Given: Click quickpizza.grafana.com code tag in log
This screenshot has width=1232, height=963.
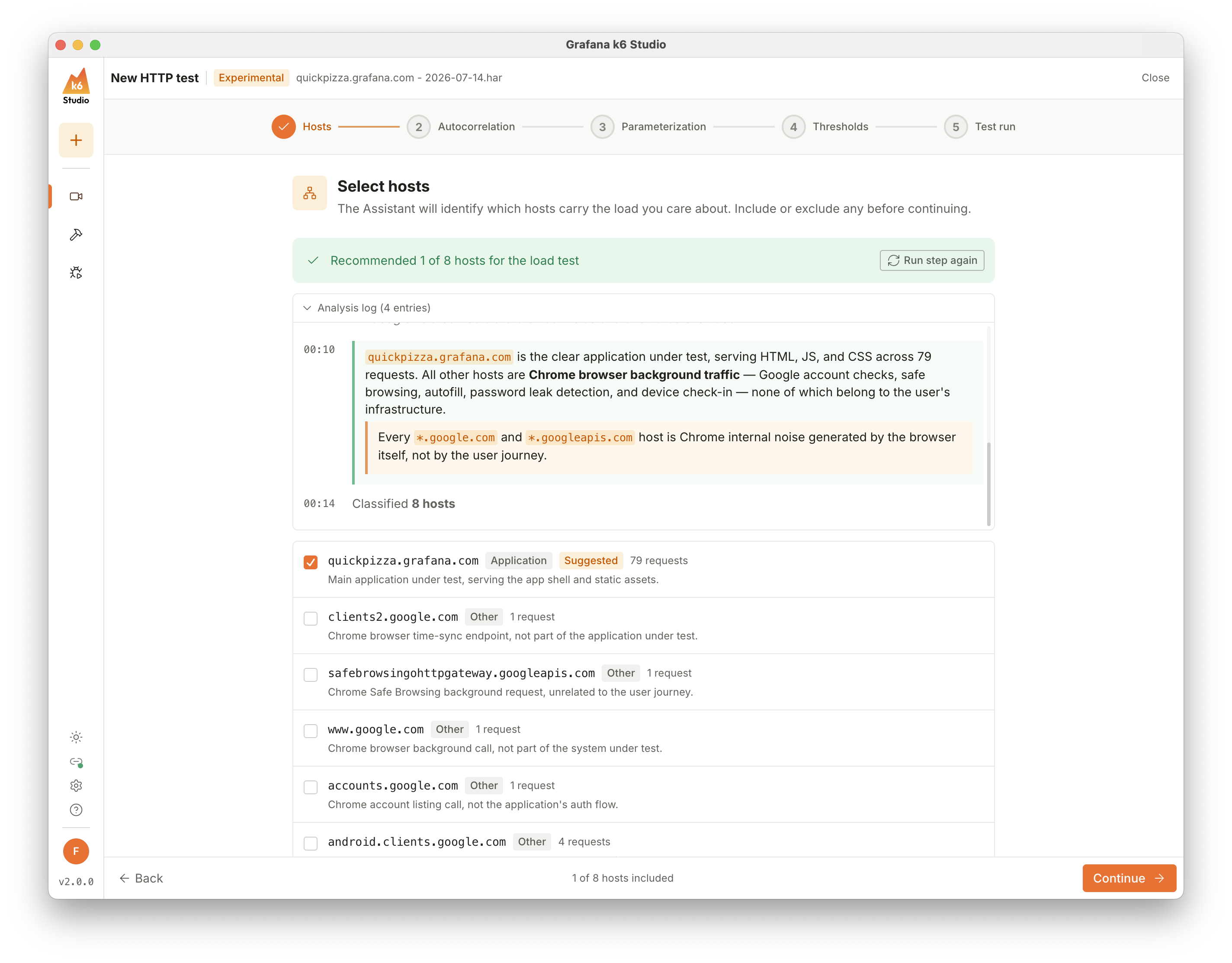Looking at the screenshot, I should [x=439, y=357].
